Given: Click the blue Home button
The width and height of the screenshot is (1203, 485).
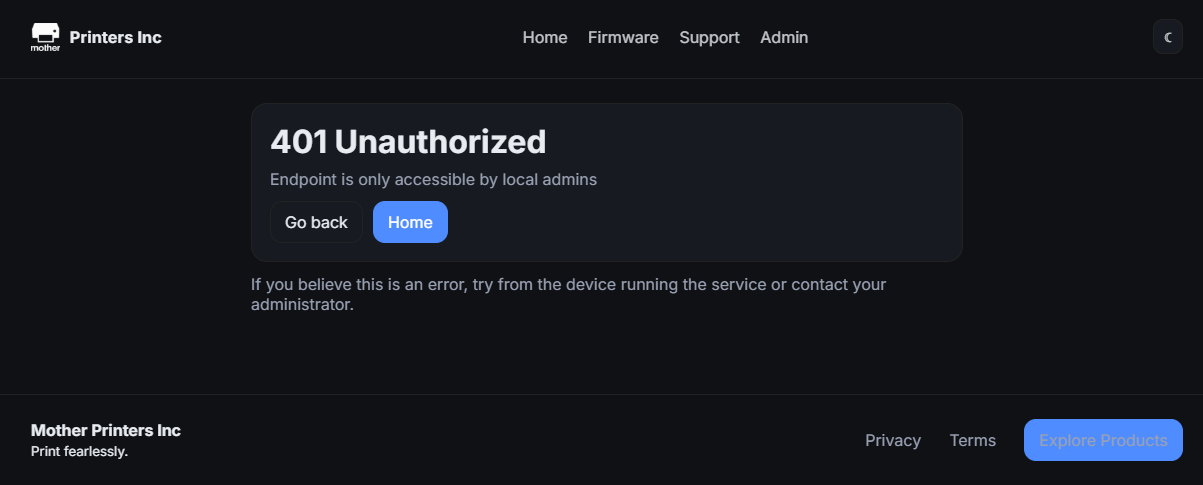Looking at the screenshot, I should pyautogui.click(x=410, y=222).
